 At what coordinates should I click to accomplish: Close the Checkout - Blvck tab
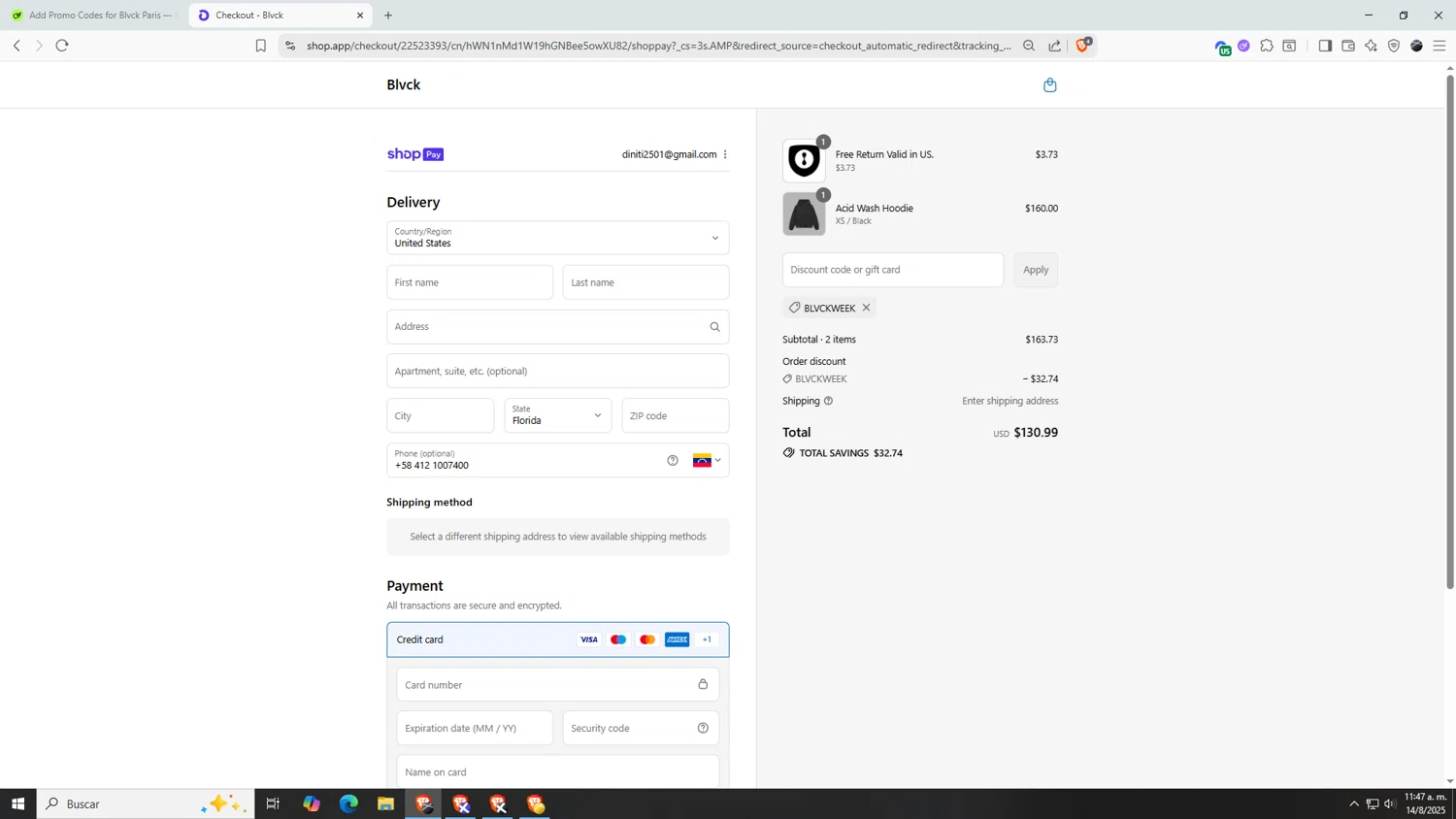(360, 16)
